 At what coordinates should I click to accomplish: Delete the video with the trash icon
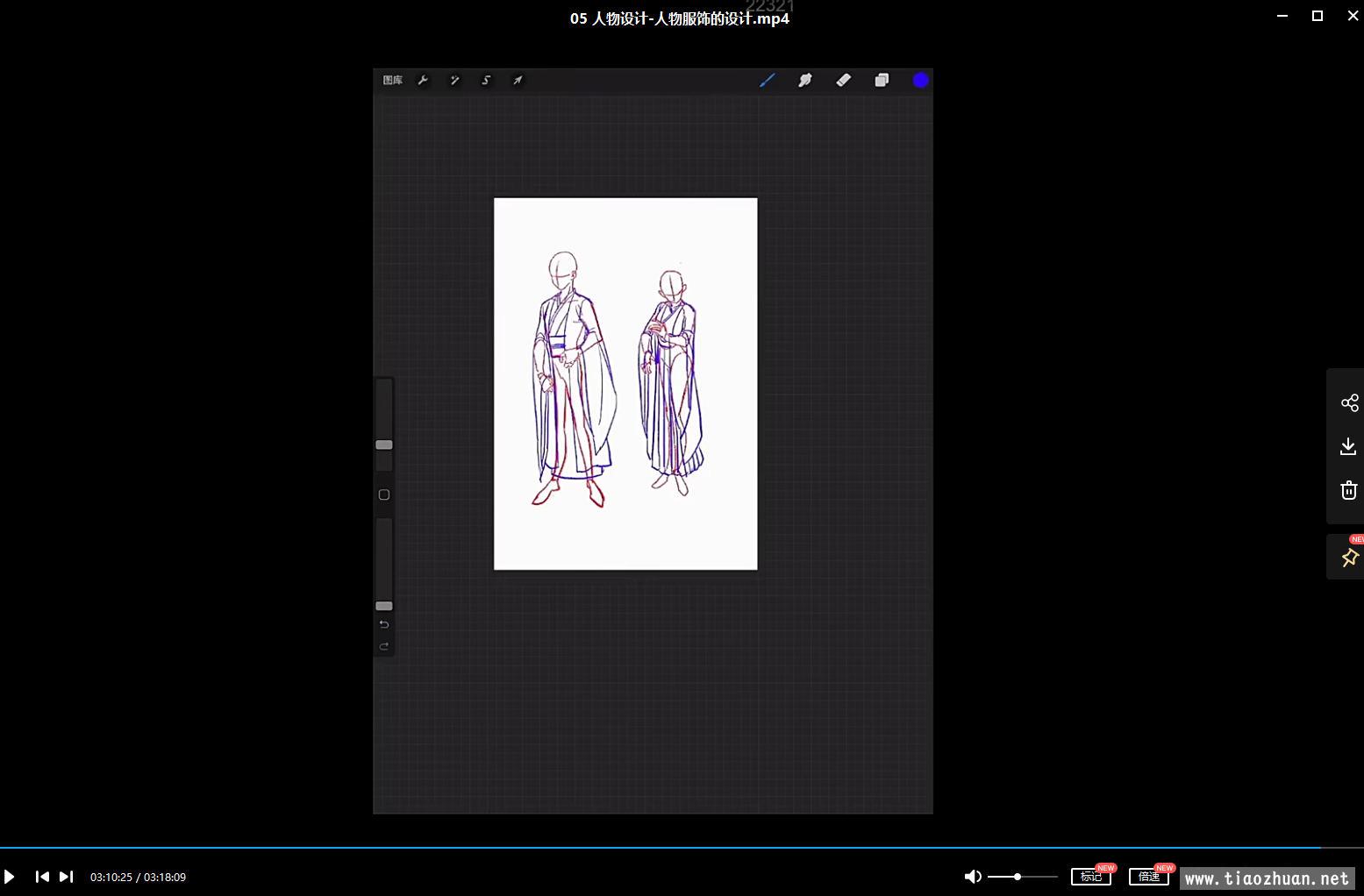tap(1349, 490)
